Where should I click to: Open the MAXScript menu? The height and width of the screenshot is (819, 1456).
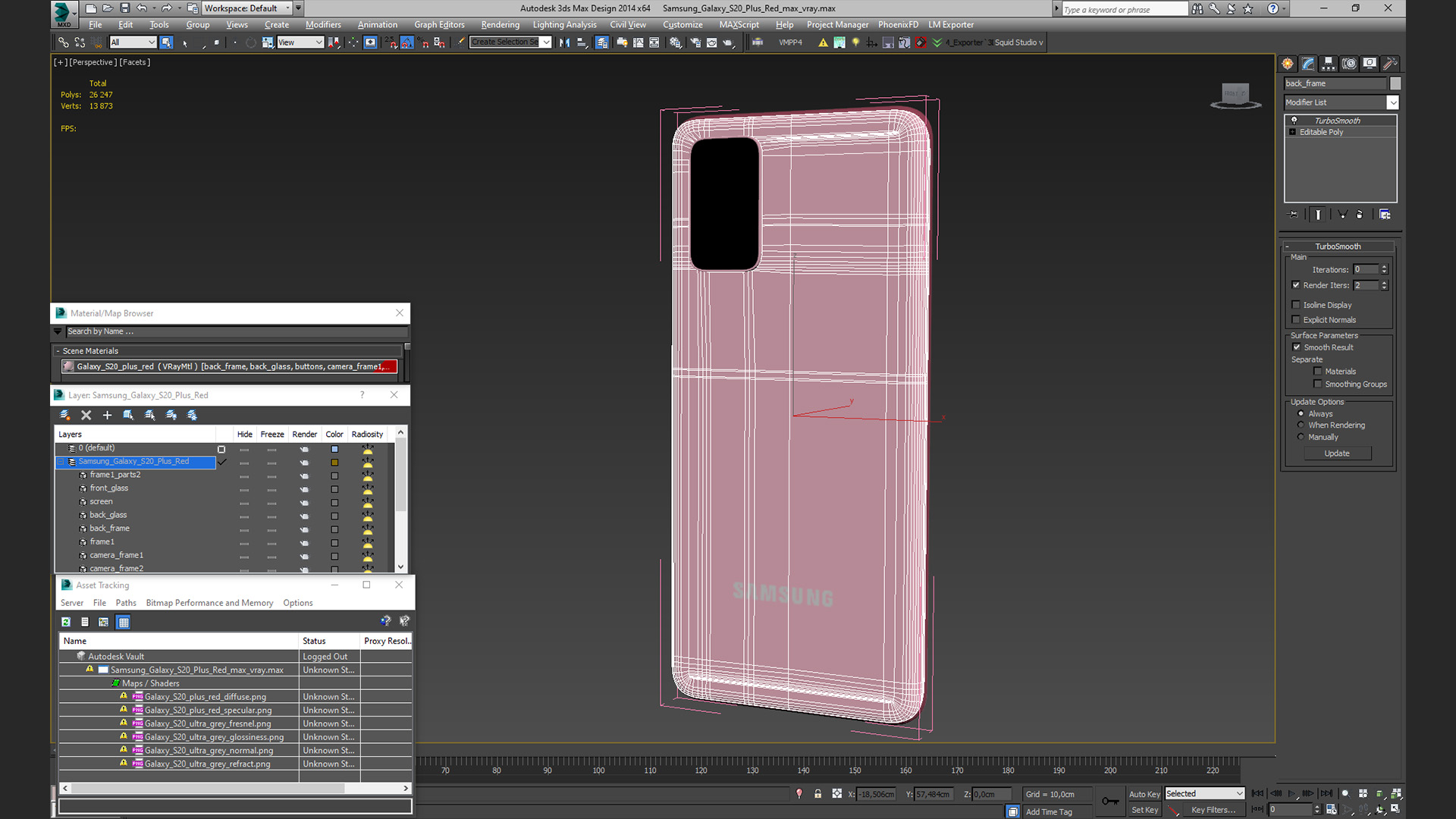(x=739, y=25)
